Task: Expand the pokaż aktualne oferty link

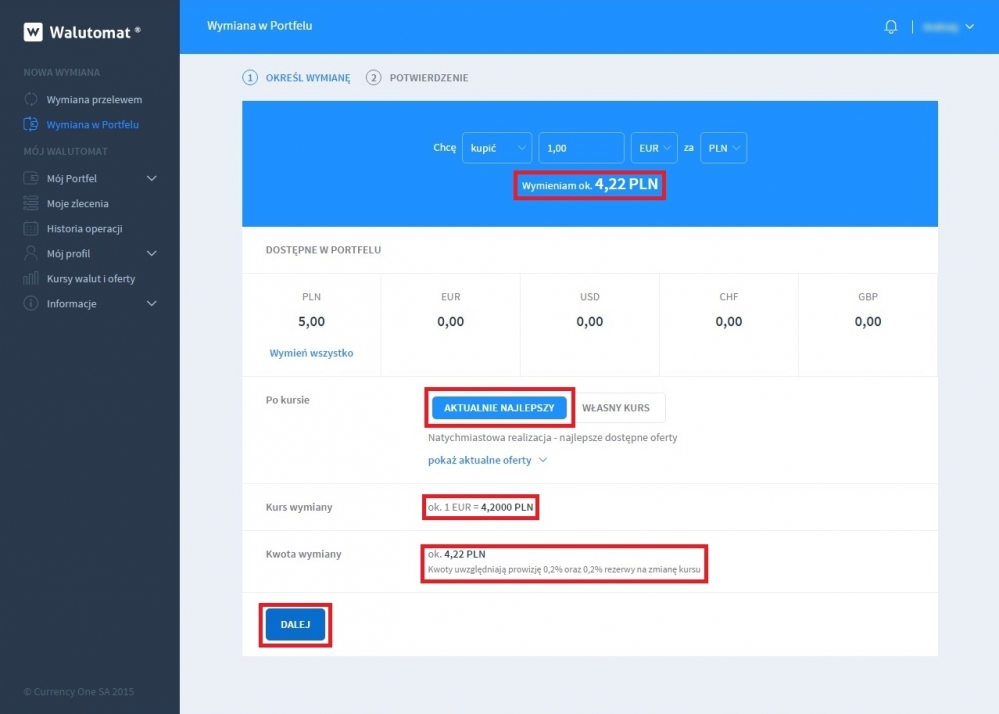Action: tap(487, 460)
